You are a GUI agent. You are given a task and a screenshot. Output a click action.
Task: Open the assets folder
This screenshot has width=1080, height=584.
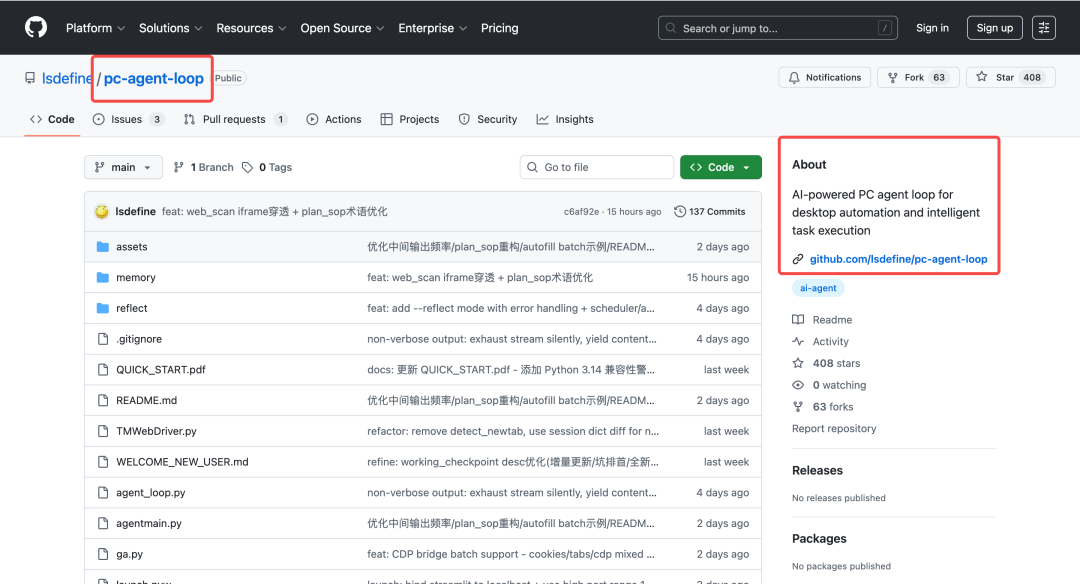tap(131, 247)
